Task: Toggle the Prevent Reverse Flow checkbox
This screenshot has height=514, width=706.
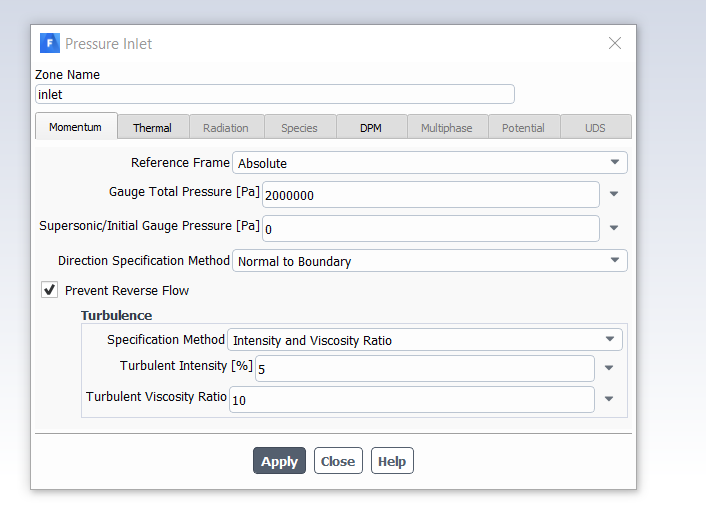Action: [x=49, y=290]
